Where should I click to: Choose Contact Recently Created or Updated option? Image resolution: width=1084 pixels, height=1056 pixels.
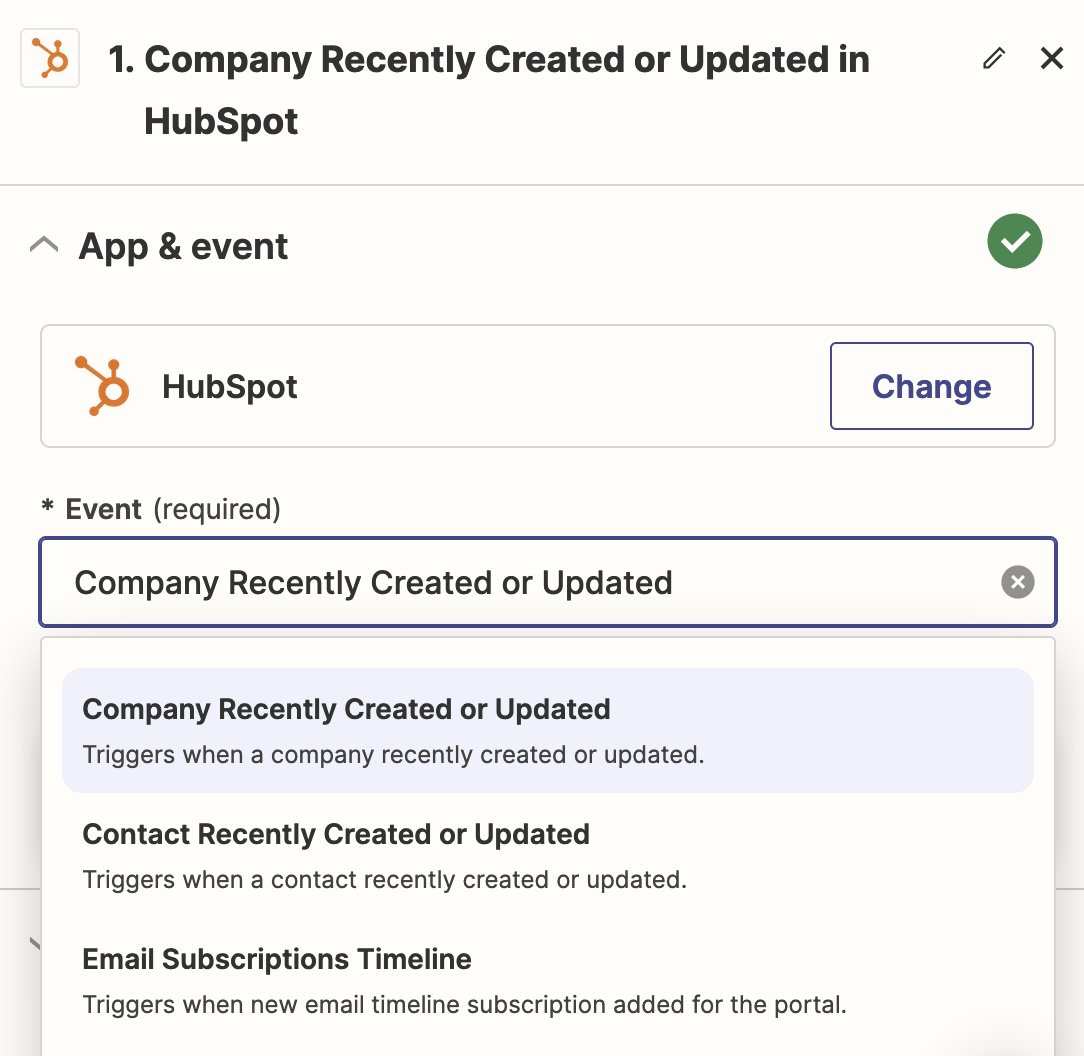click(336, 834)
